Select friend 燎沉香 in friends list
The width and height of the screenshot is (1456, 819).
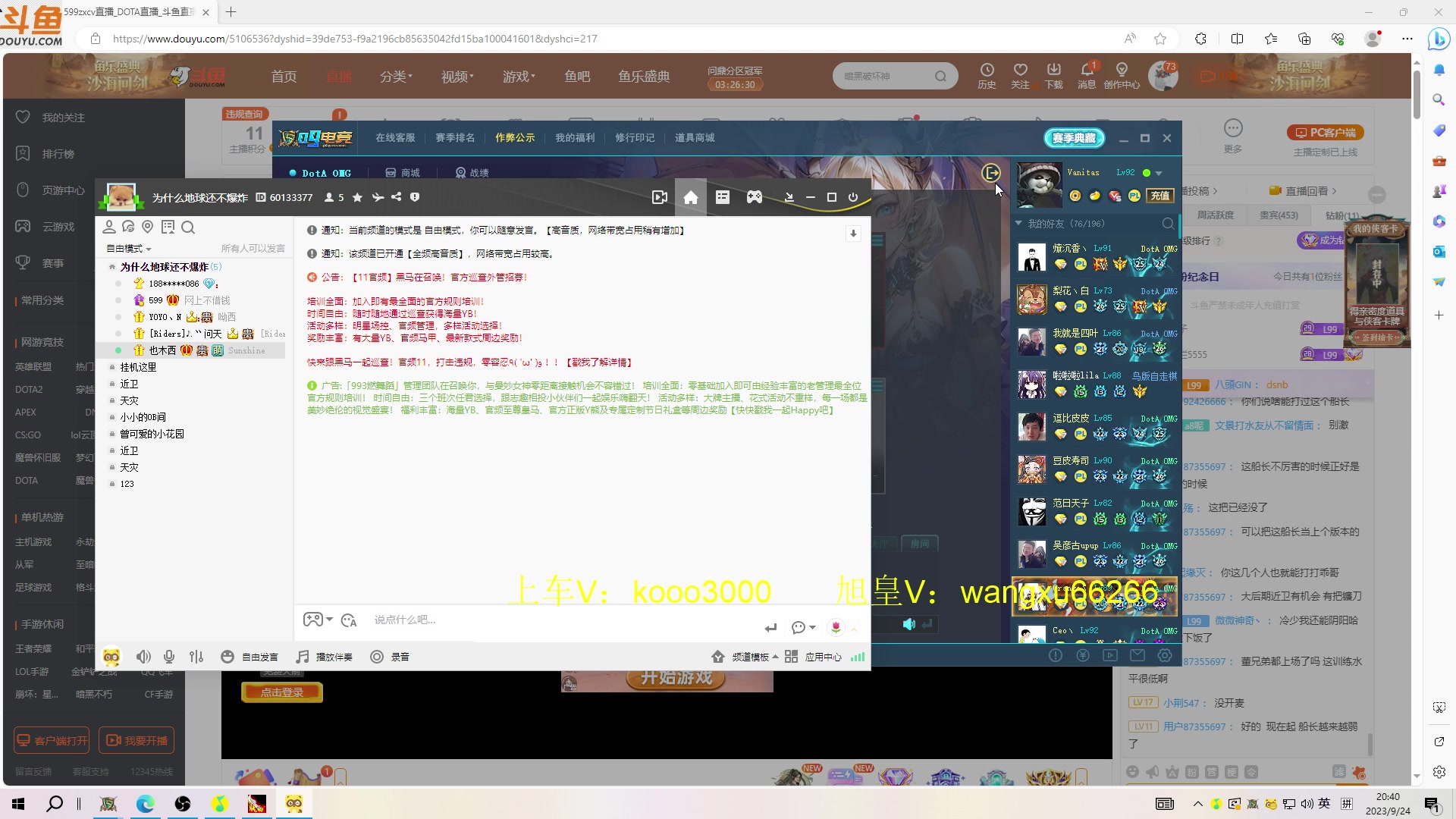click(1097, 258)
